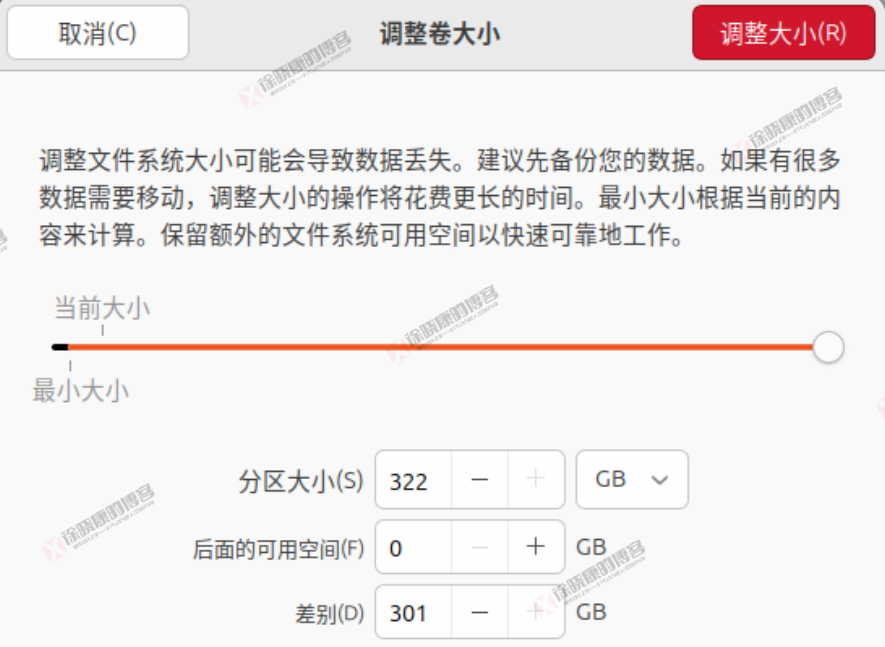Decrease difference value with minus icon
Viewport: 885px width, 647px height.
[479, 612]
